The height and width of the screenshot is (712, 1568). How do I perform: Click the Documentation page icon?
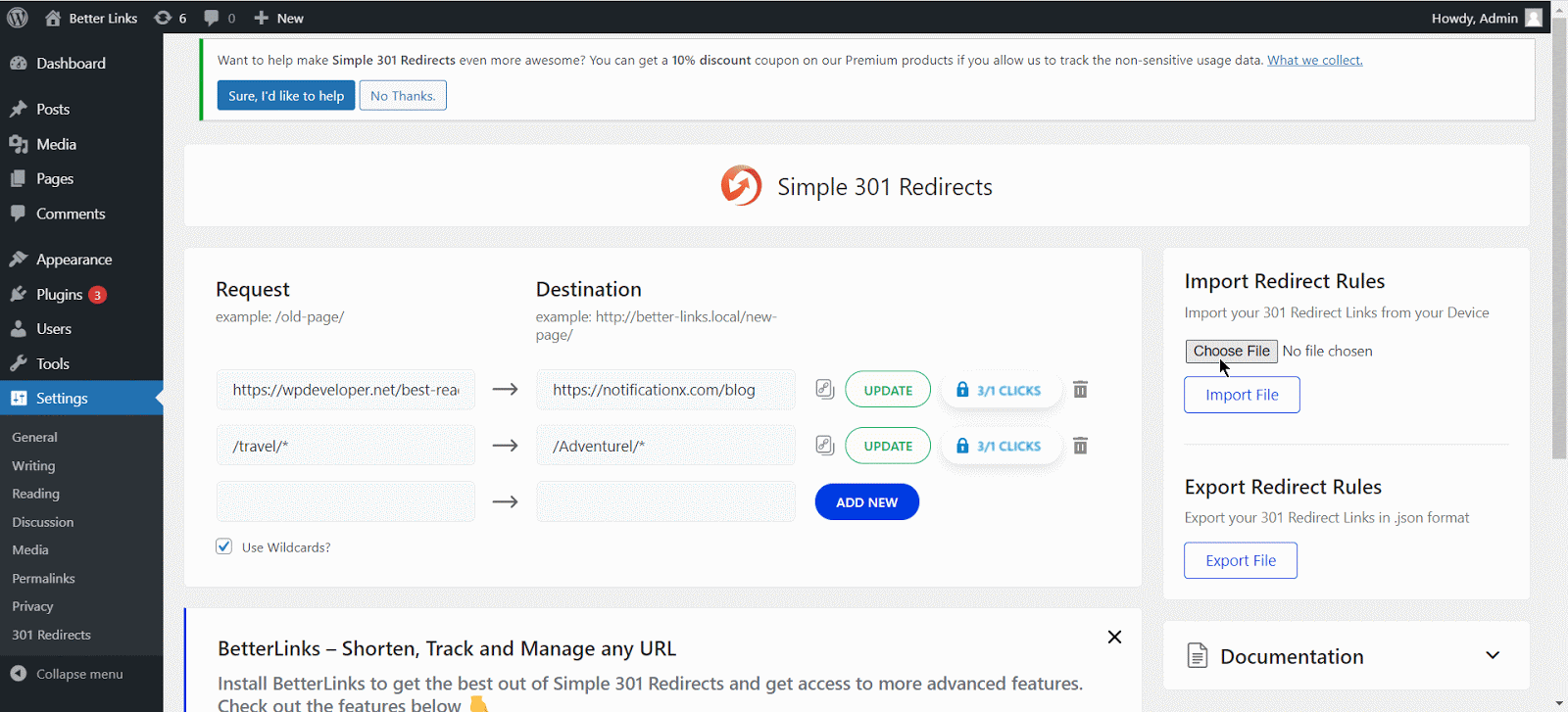1197,655
